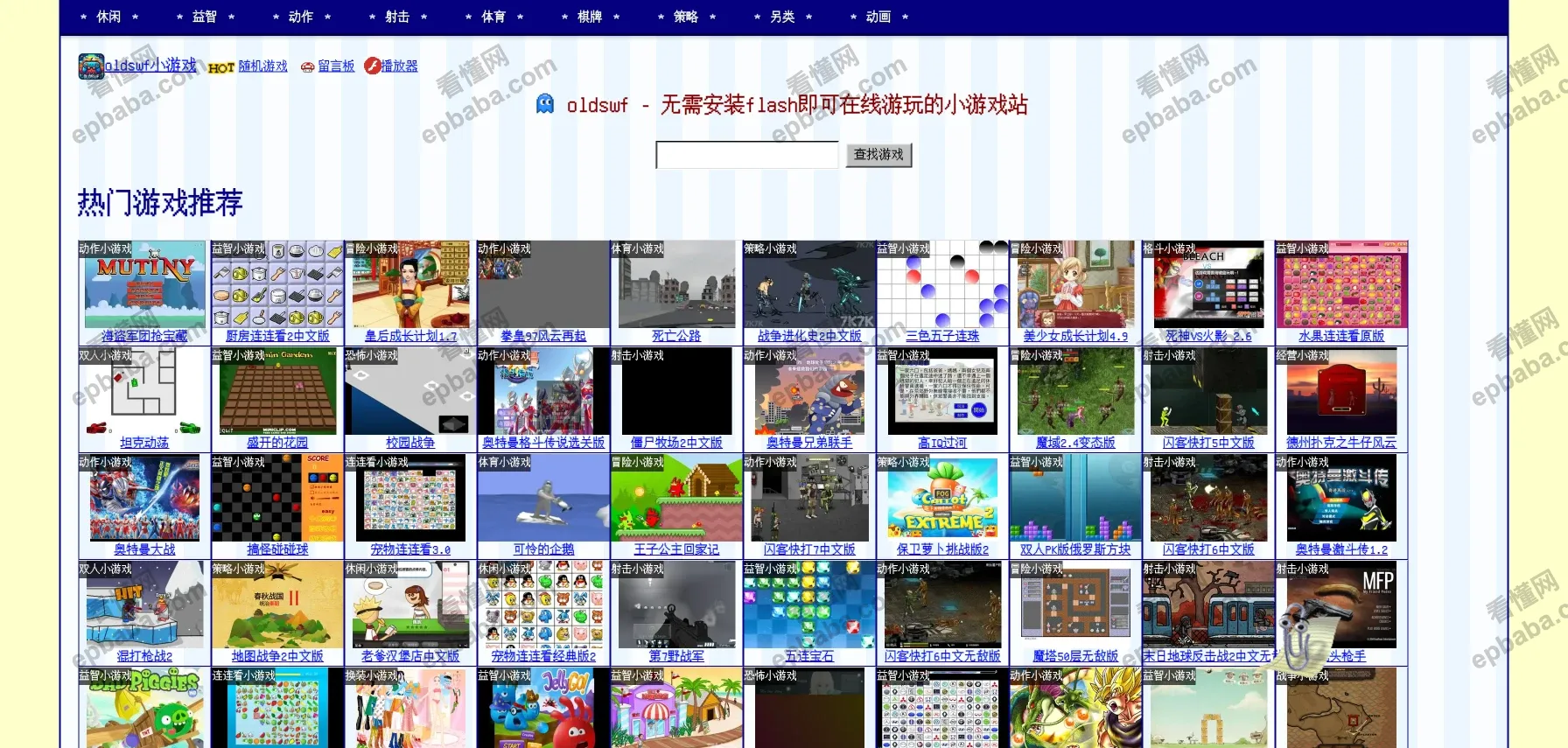The image size is (1568, 748).
Task: Click the blue ghost icon beside oldswf title
Action: click(x=545, y=104)
